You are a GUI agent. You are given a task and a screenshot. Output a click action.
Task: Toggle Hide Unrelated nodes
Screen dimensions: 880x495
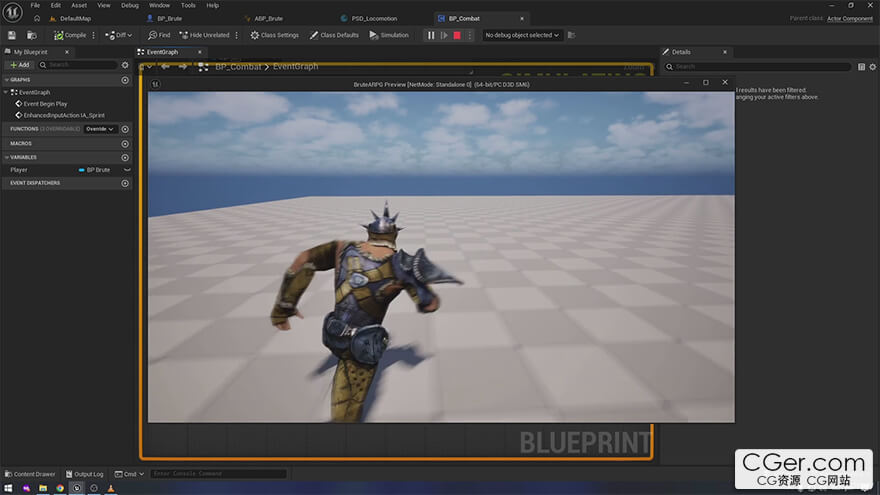[204, 35]
